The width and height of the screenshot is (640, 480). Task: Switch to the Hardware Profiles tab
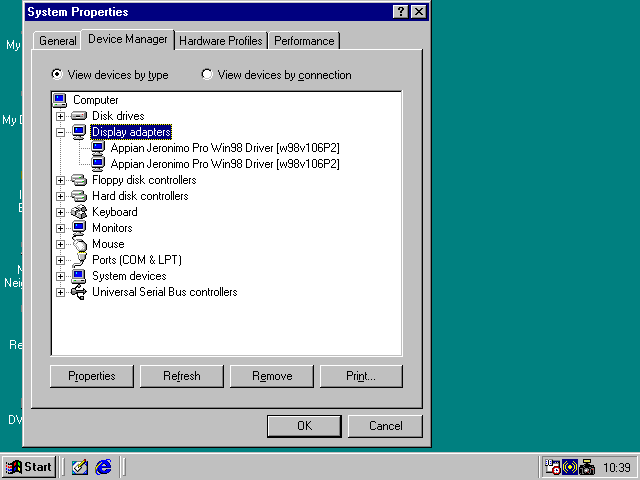point(221,41)
